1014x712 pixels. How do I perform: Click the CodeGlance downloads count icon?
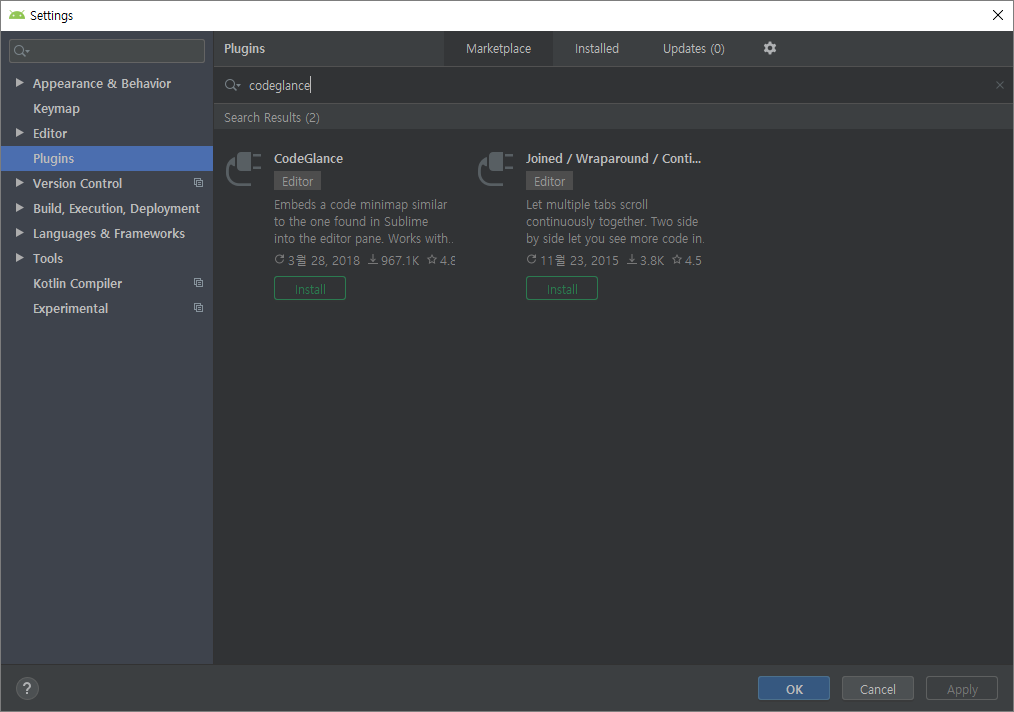372,259
